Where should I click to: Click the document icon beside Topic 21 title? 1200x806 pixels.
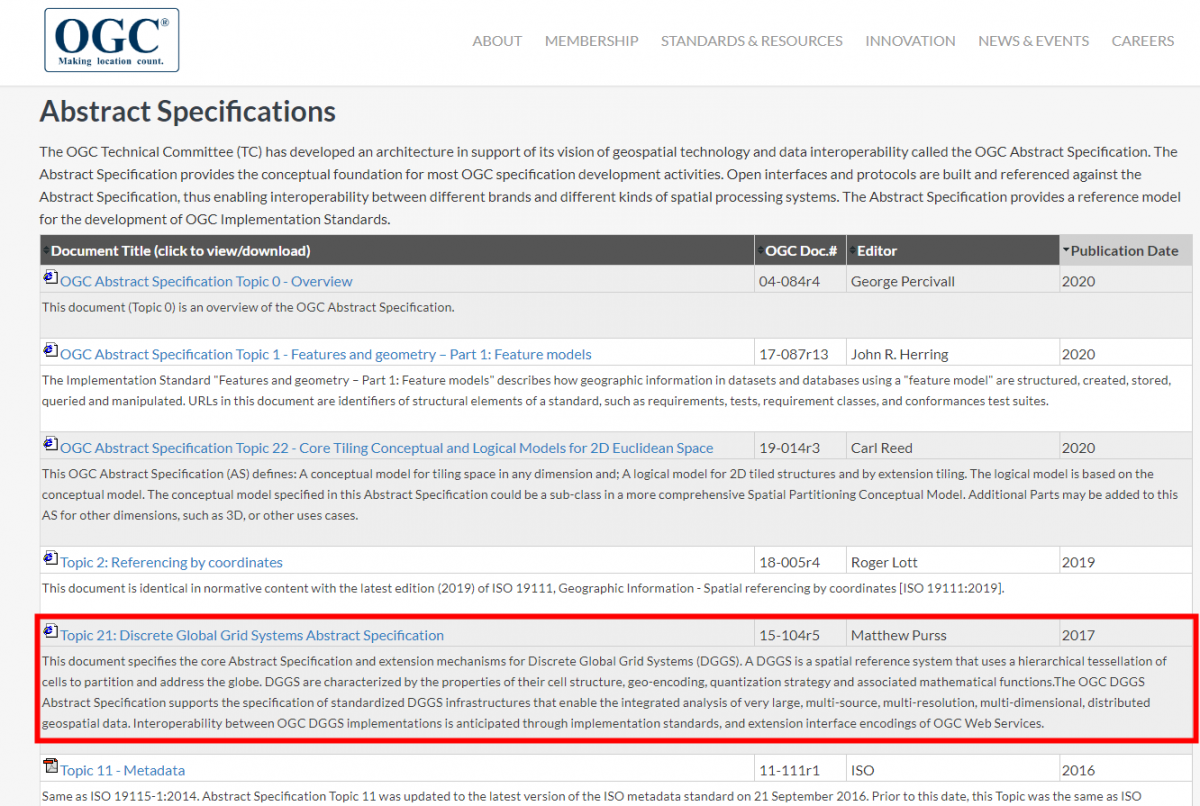[x=50, y=632]
